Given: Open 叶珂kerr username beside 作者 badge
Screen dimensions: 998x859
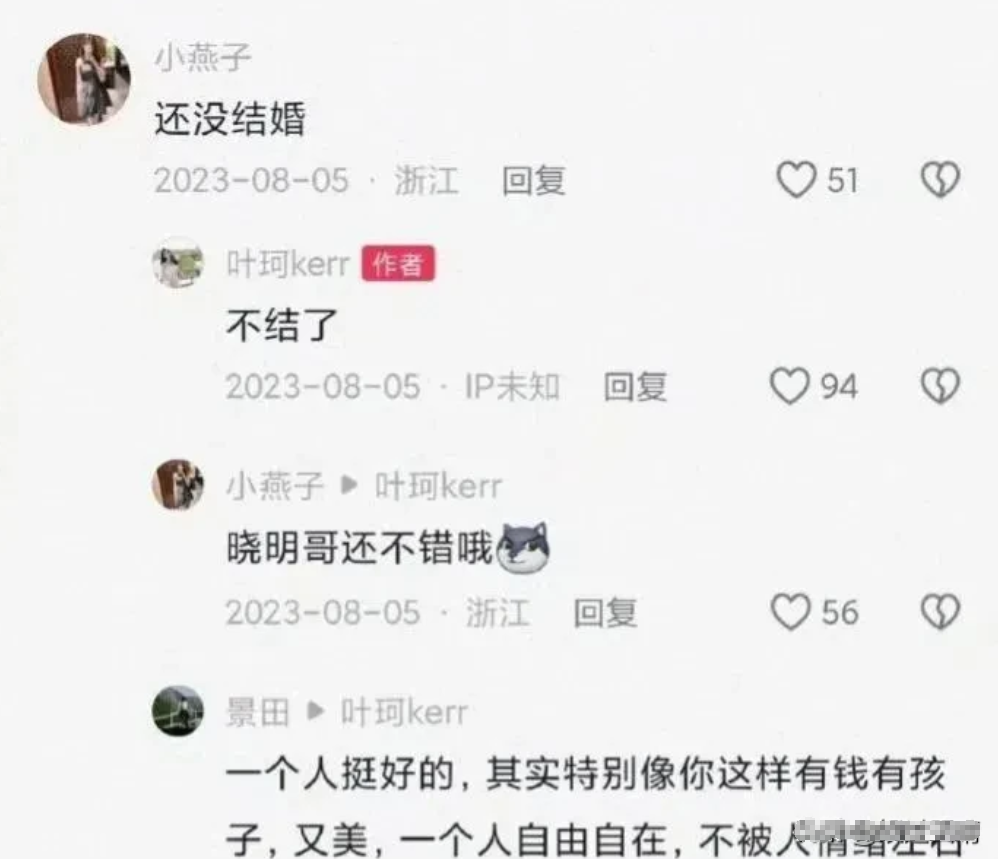Looking at the screenshot, I should [x=288, y=263].
